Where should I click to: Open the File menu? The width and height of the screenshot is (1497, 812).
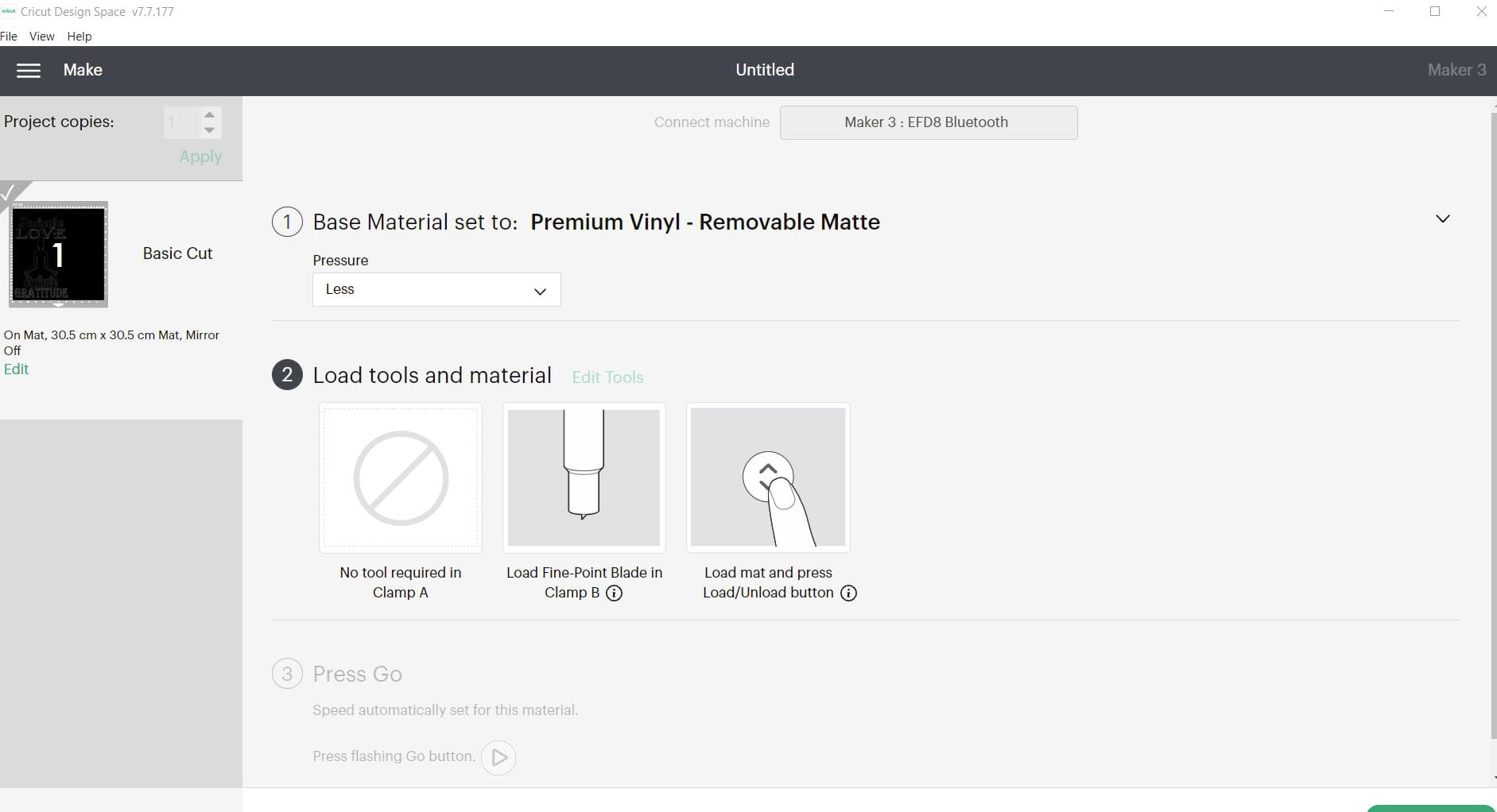tap(9, 37)
